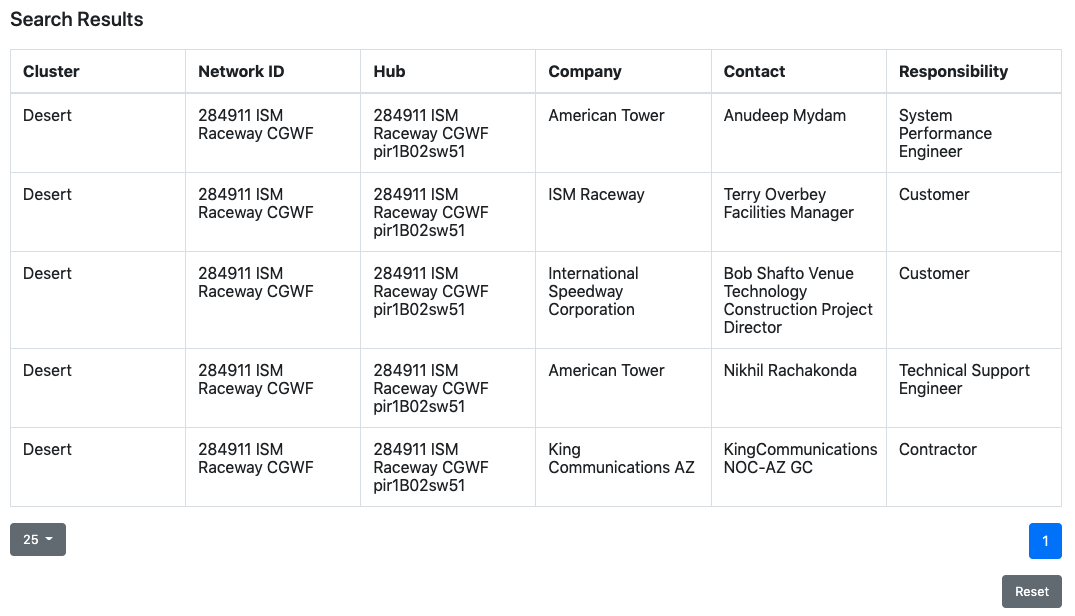This screenshot has width=1075, height=616.
Task: Click the Contact column header
Action: [754, 72]
